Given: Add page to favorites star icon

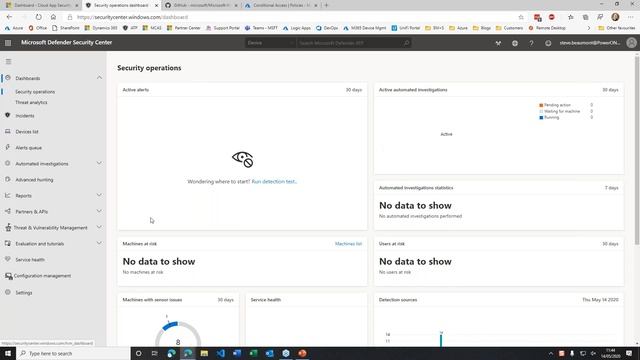Looking at the screenshot, I should tap(521, 17).
